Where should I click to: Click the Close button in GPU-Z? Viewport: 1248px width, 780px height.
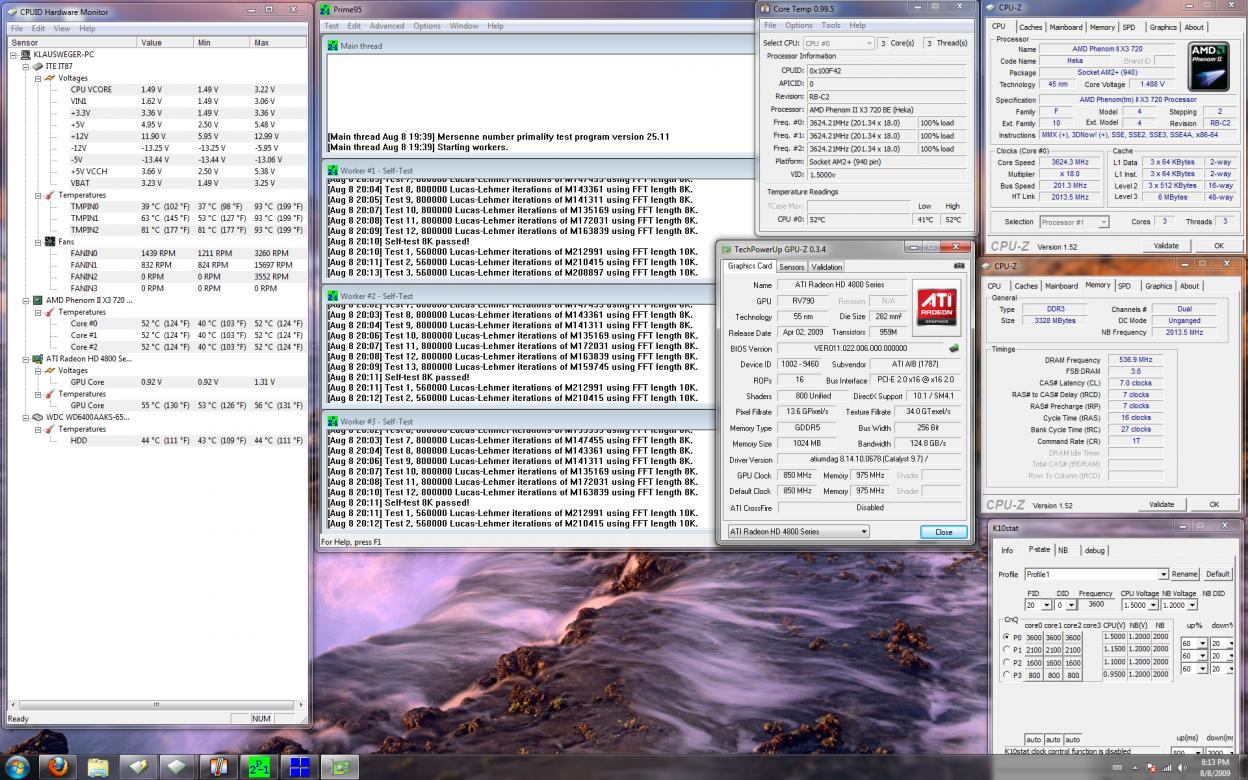(943, 532)
